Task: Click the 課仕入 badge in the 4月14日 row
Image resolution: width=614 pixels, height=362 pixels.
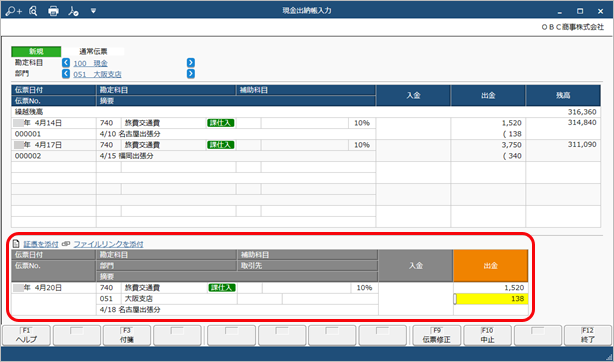Action: point(220,123)
